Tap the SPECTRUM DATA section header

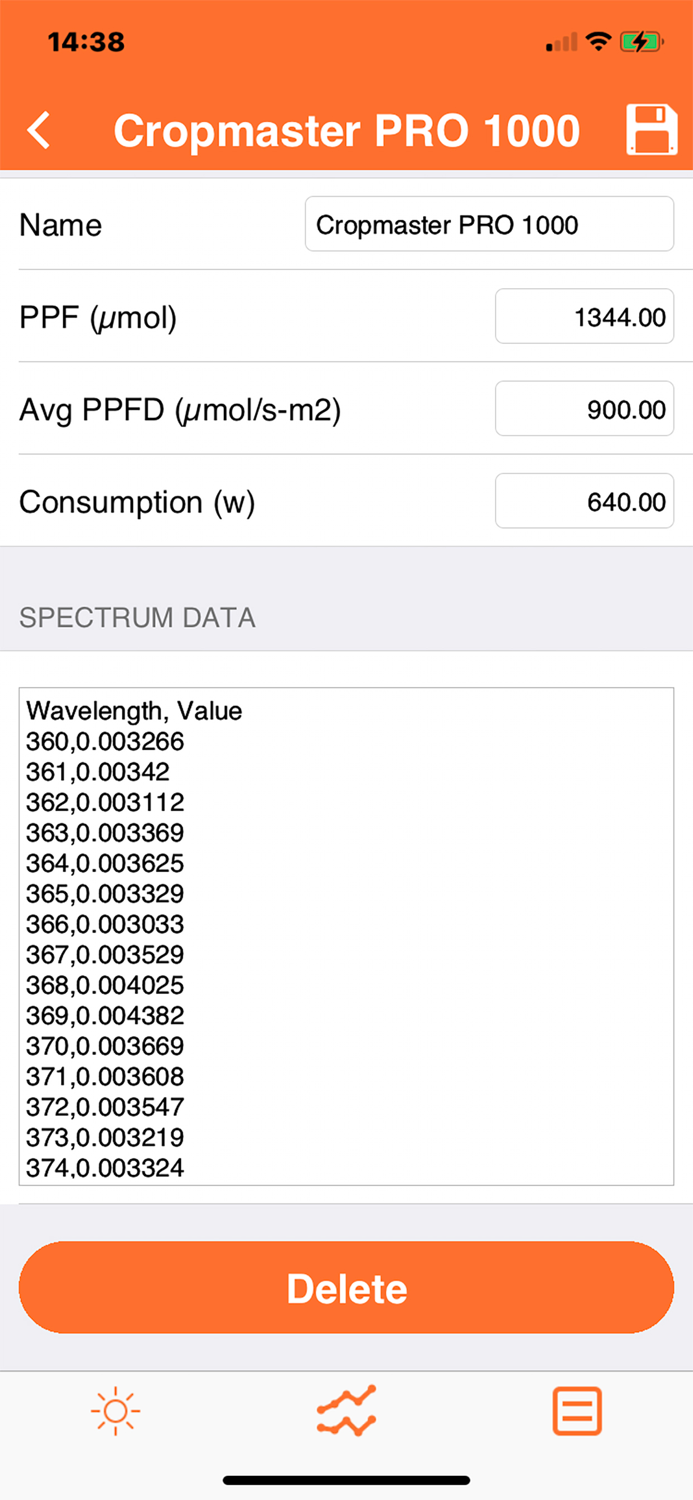(137, 617)
